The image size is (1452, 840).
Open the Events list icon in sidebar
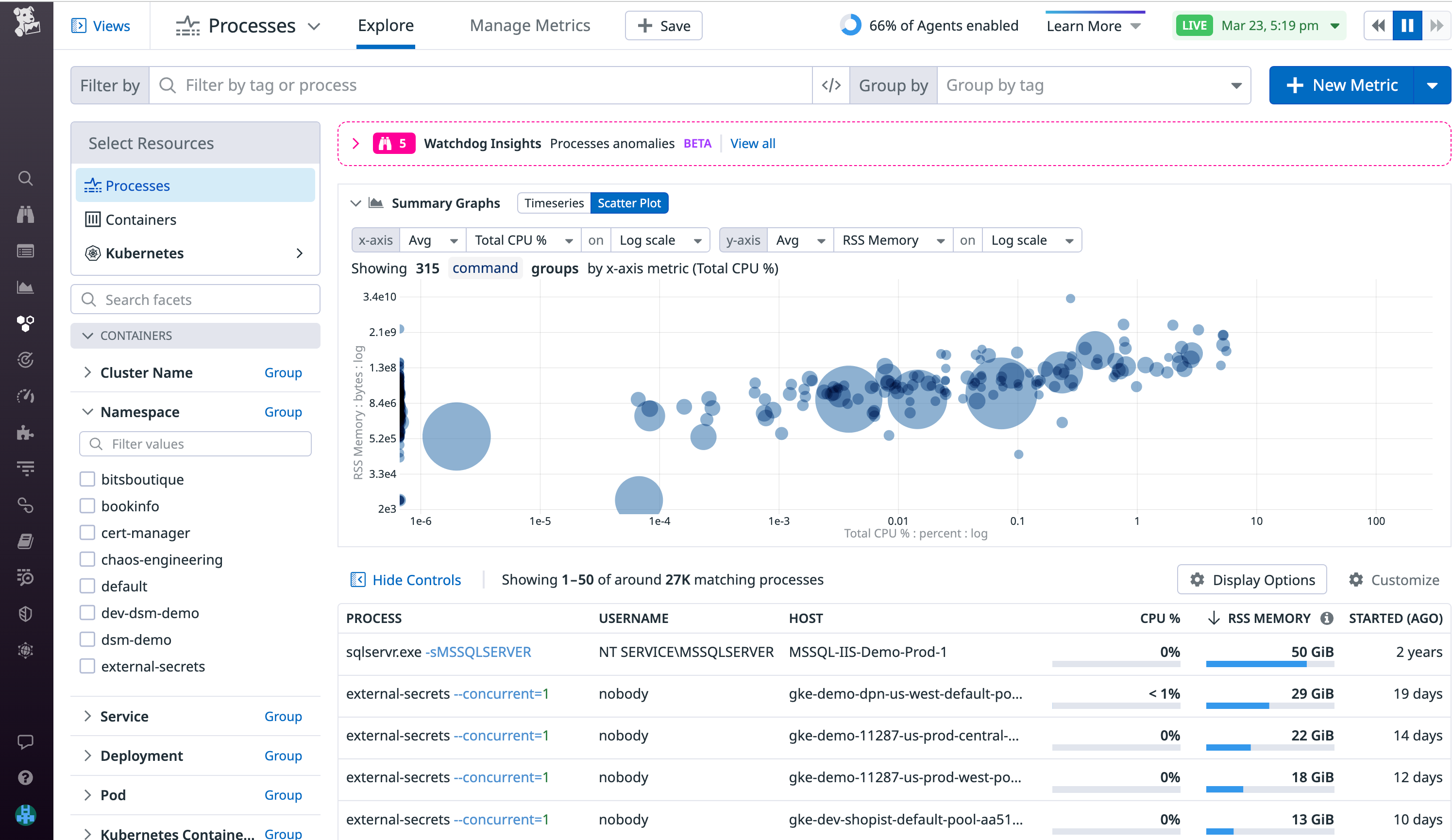pos(25,251)
